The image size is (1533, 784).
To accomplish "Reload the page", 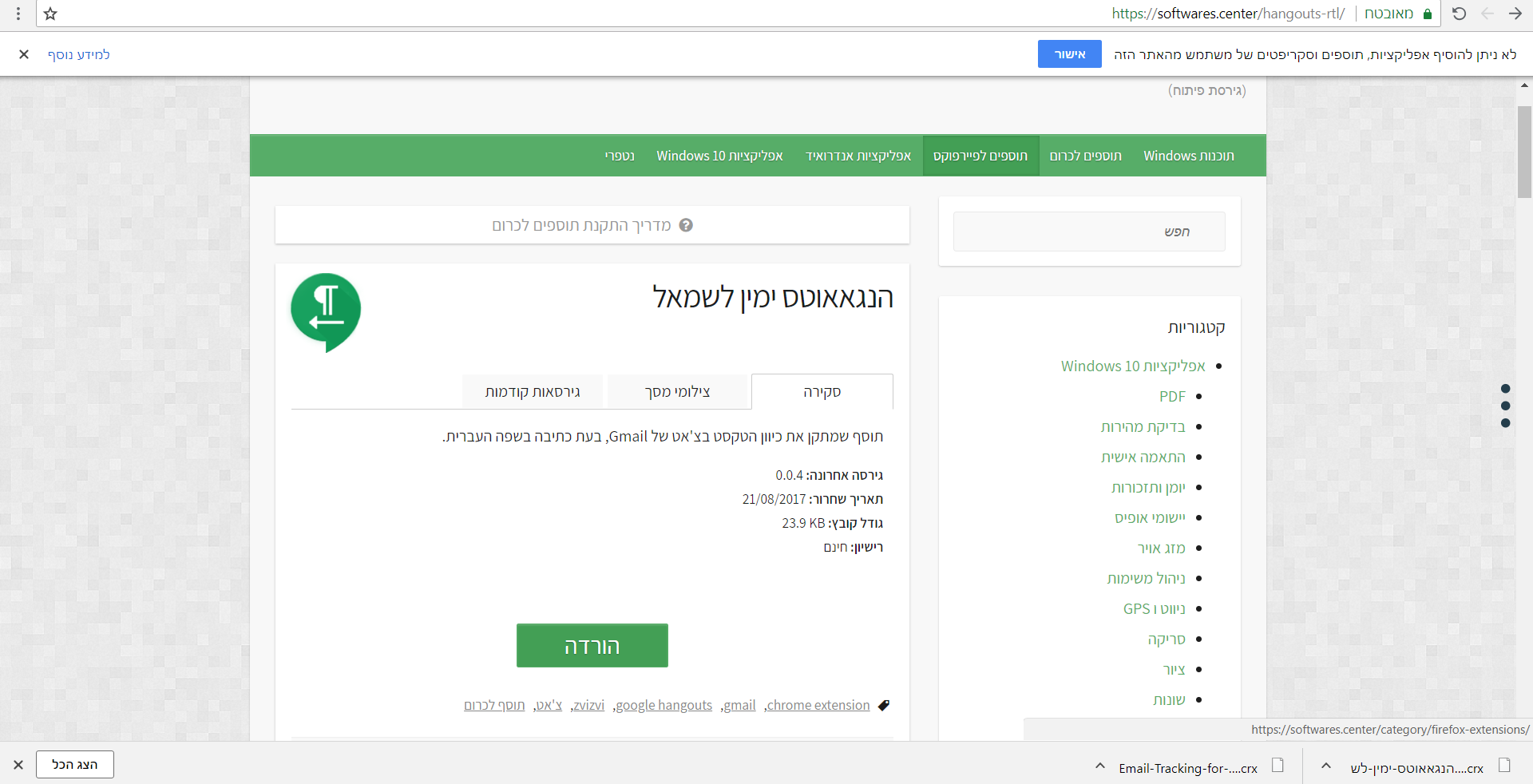I will [1459, 14].
